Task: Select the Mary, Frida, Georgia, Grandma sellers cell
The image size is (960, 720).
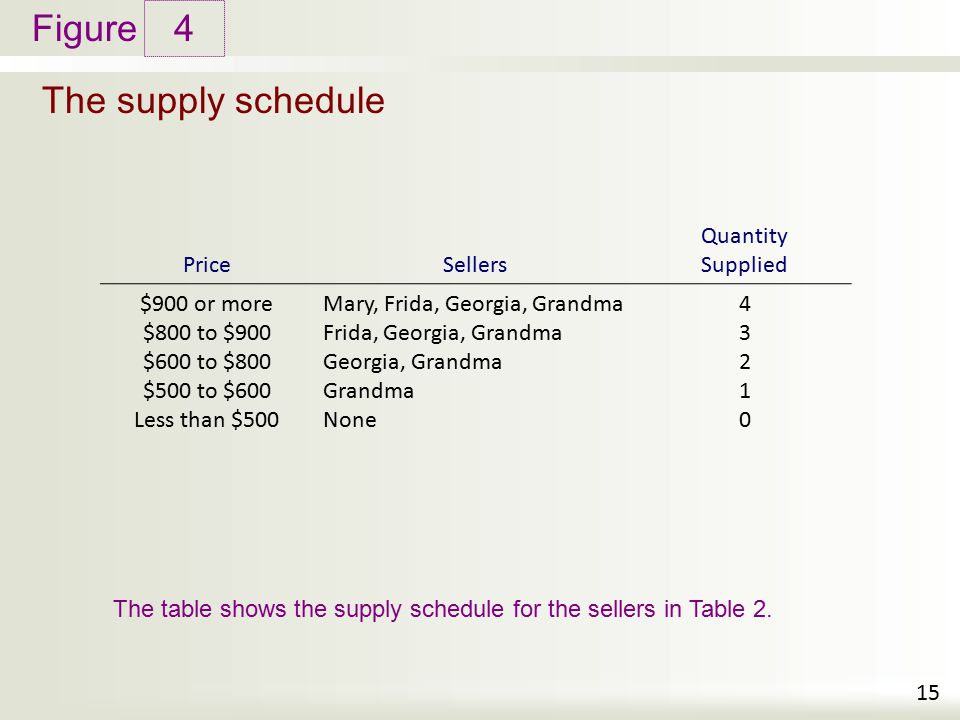Action: [473, 304]
